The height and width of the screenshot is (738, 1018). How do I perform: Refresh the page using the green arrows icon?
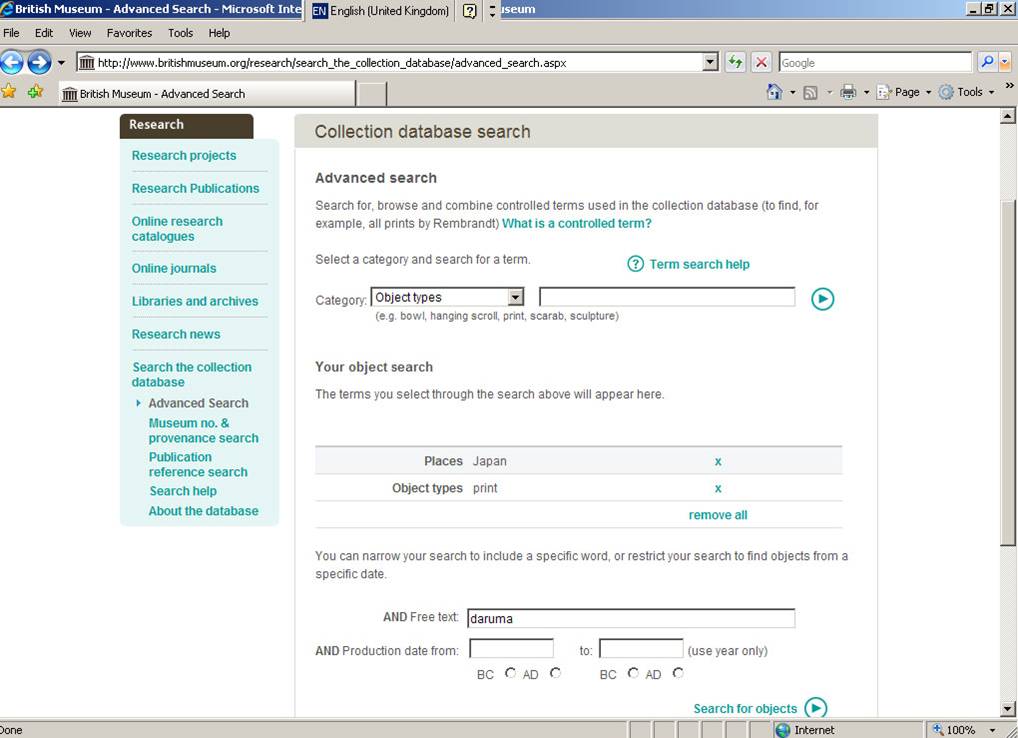pos(735,62)
